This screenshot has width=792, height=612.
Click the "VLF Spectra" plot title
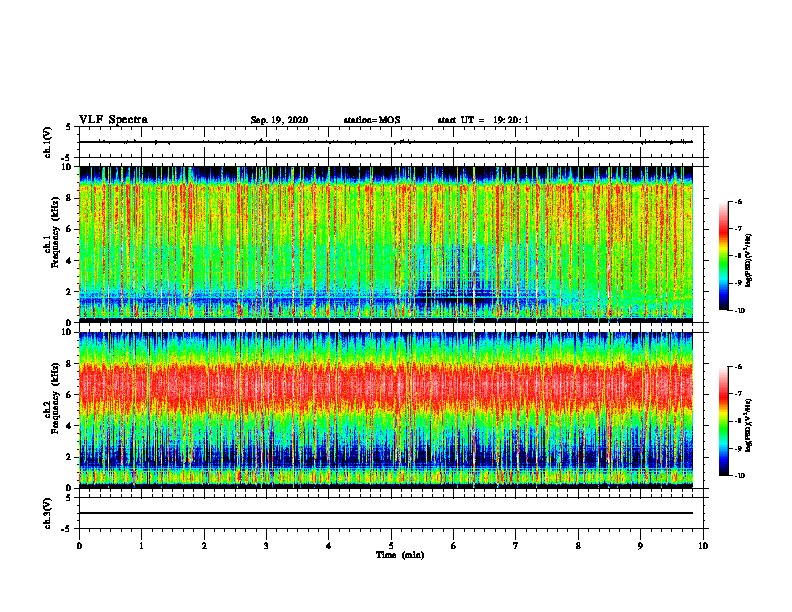(113, 120)
